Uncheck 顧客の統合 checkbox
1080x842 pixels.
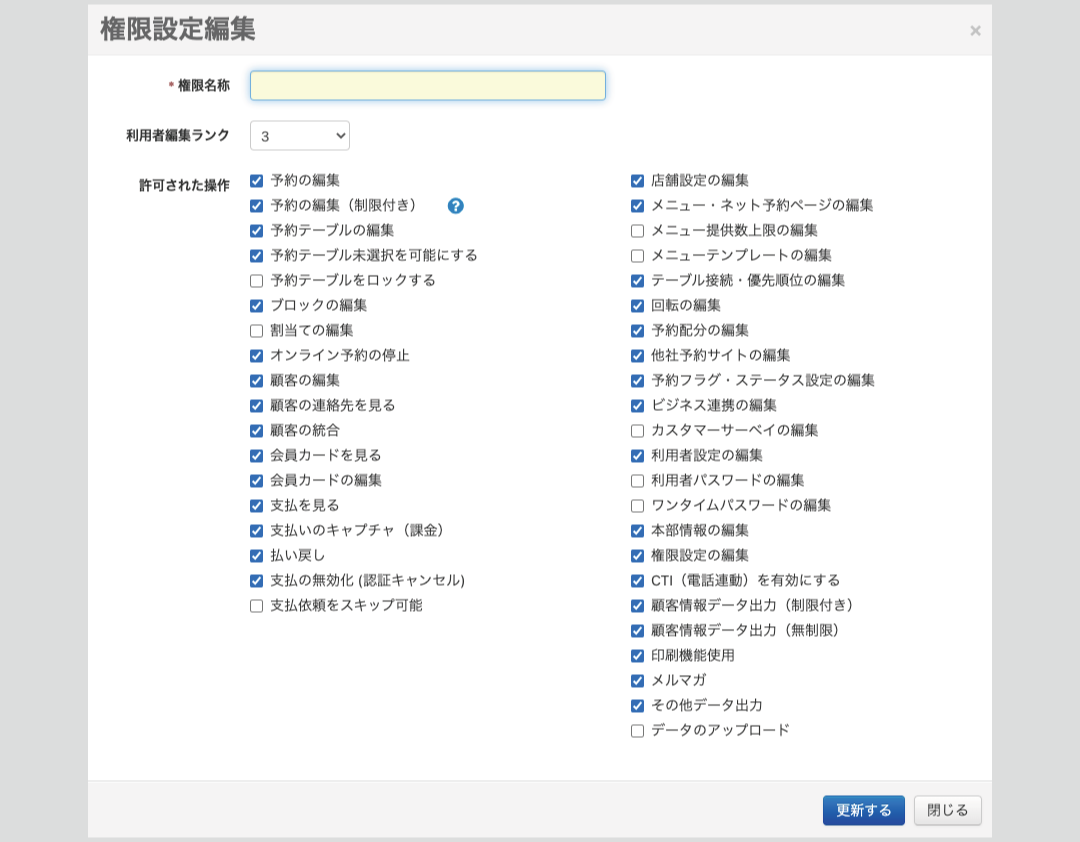click(x=257, y=431)
